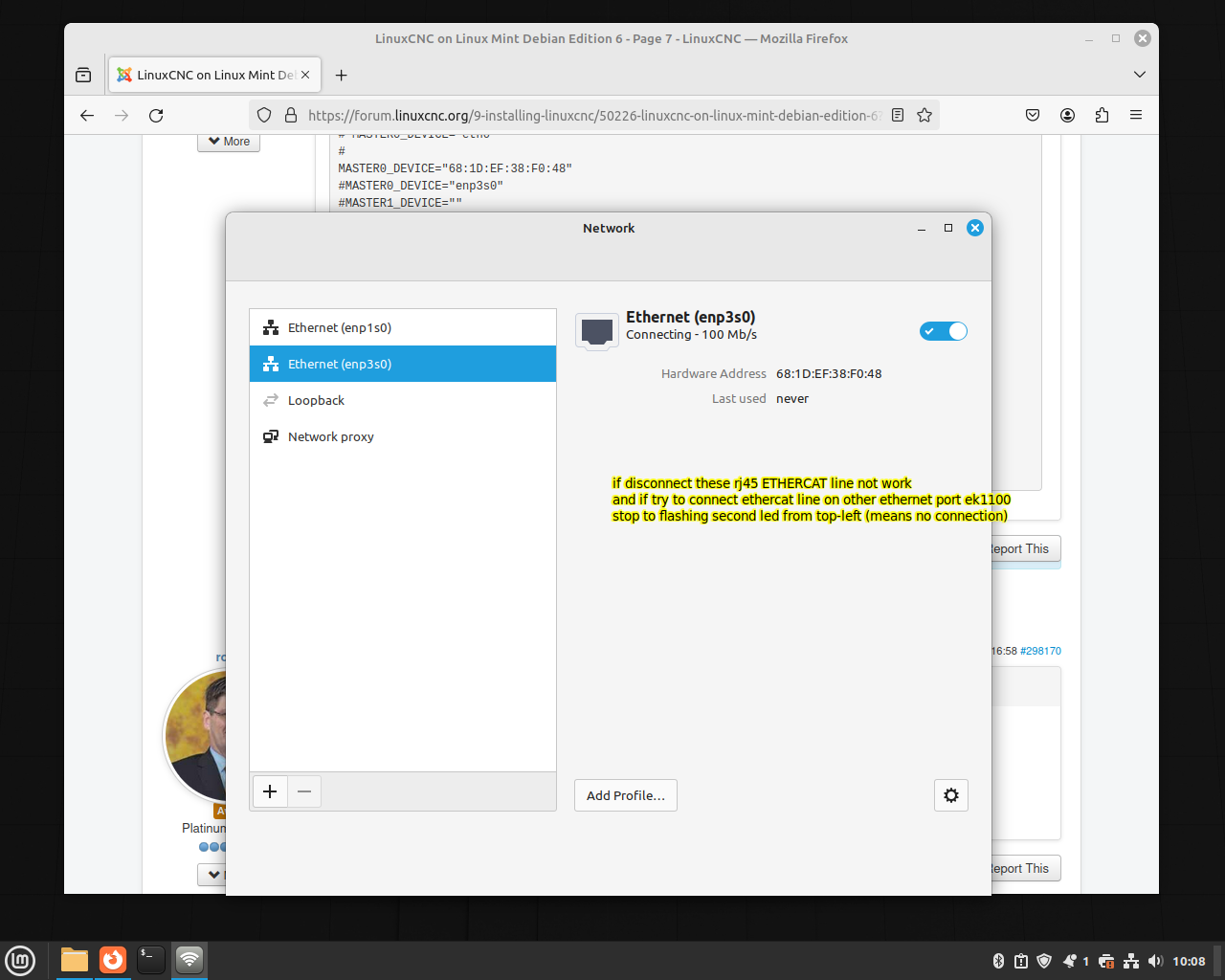The width and height of the screenshot is (1225, 980).
Task: Click the Firefox taskbar launcher
Action: [113, 960]
